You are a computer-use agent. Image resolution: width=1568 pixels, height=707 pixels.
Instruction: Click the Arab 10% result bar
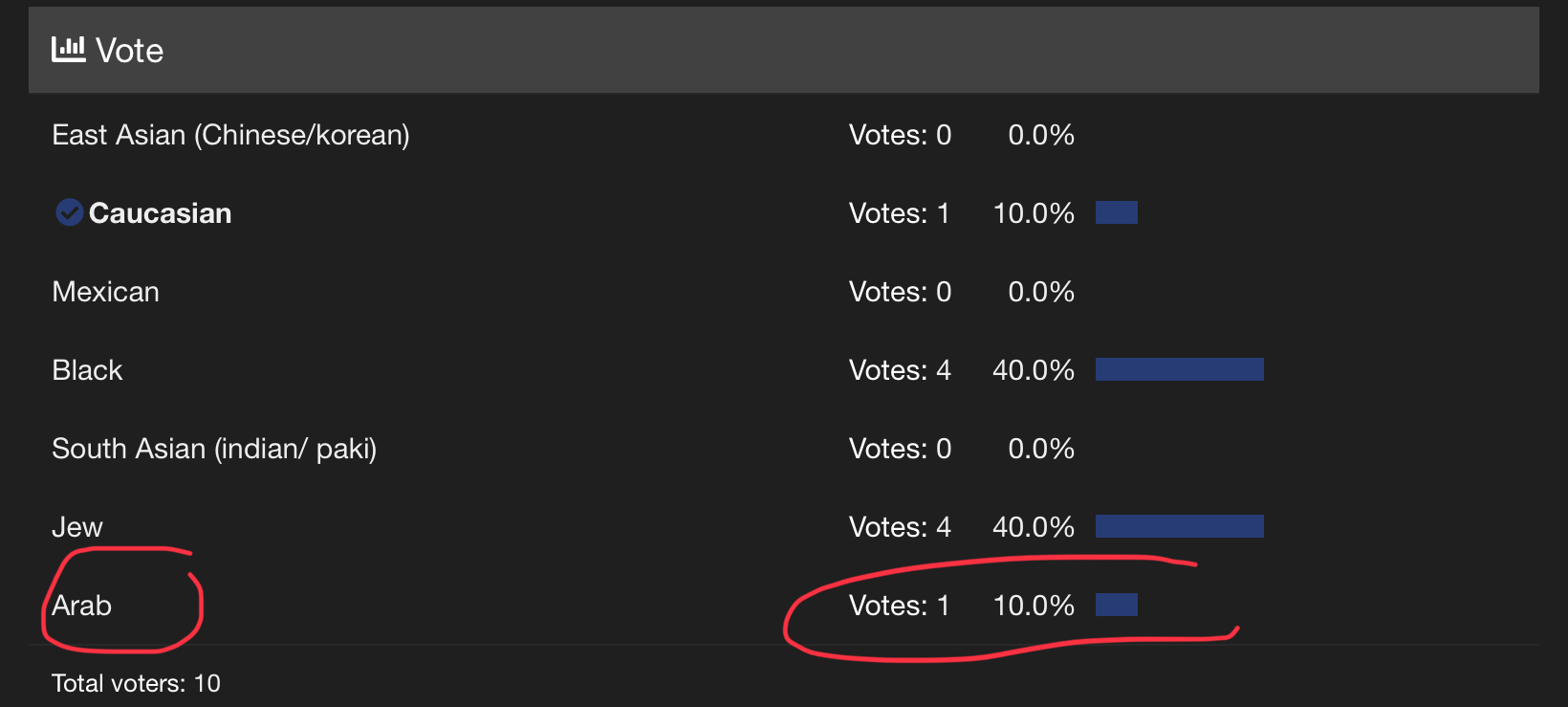(x=1117, y=605)
